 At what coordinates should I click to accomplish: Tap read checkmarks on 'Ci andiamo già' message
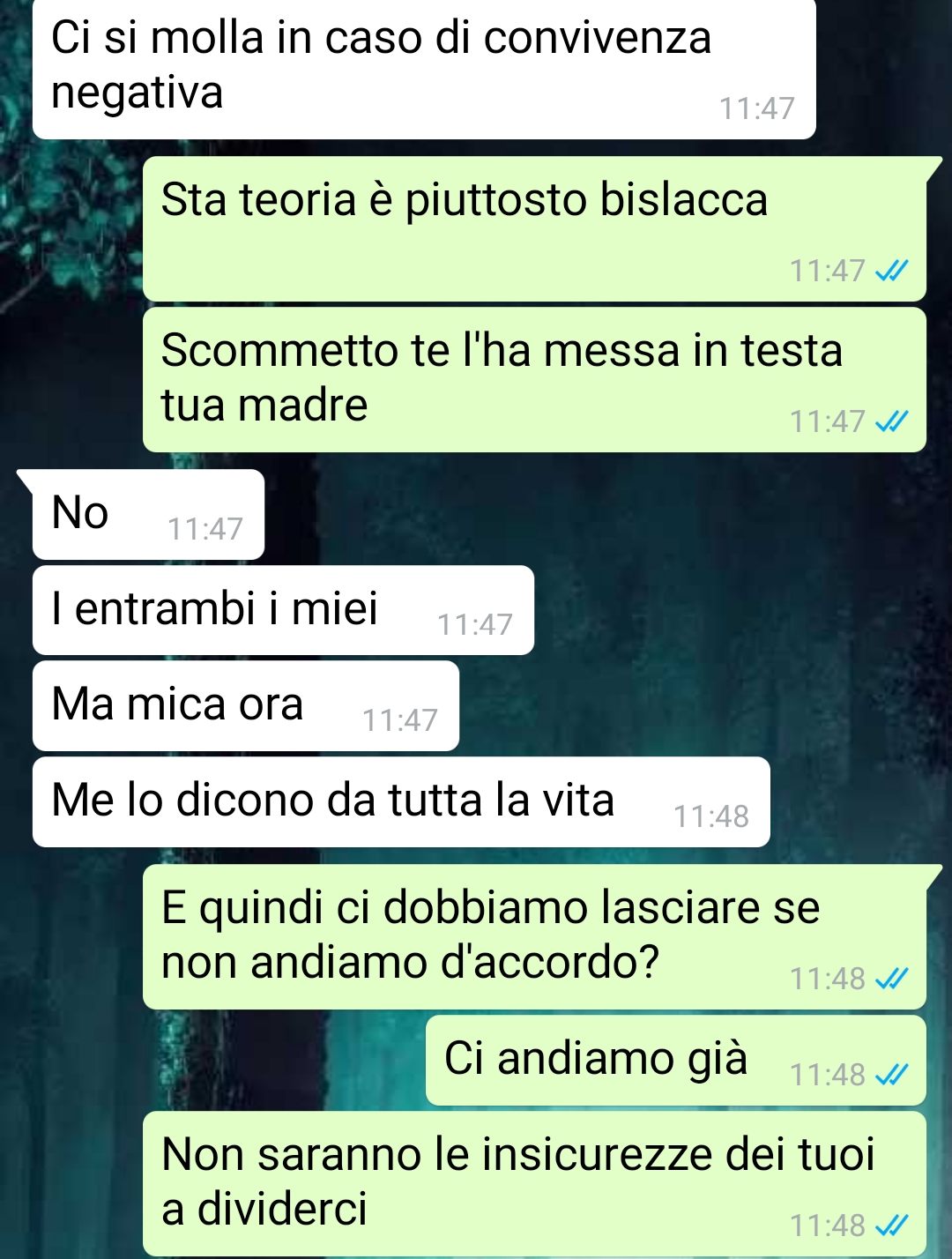click(x=891, y=1075)
